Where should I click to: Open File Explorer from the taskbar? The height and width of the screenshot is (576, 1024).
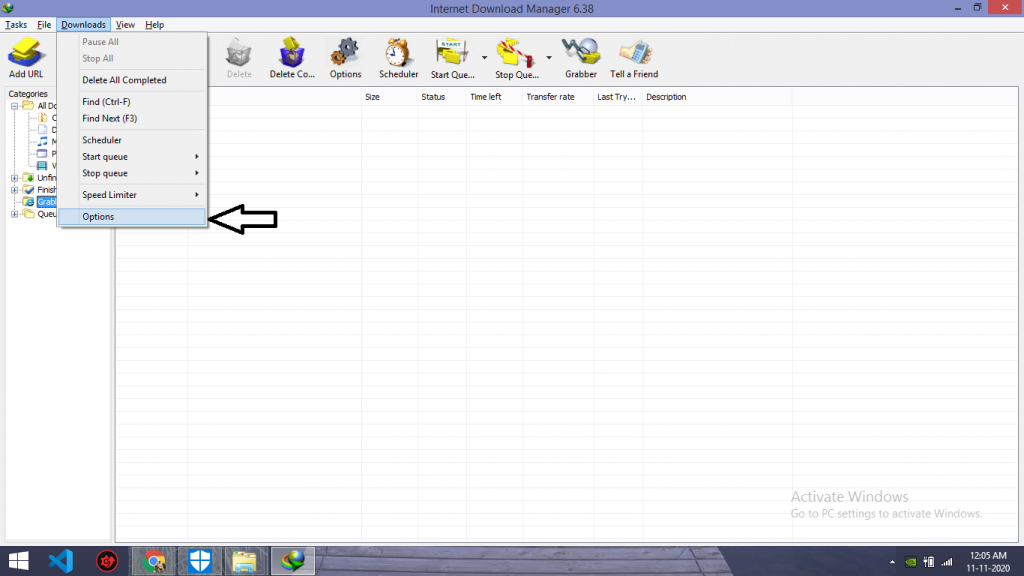(245, 561)
